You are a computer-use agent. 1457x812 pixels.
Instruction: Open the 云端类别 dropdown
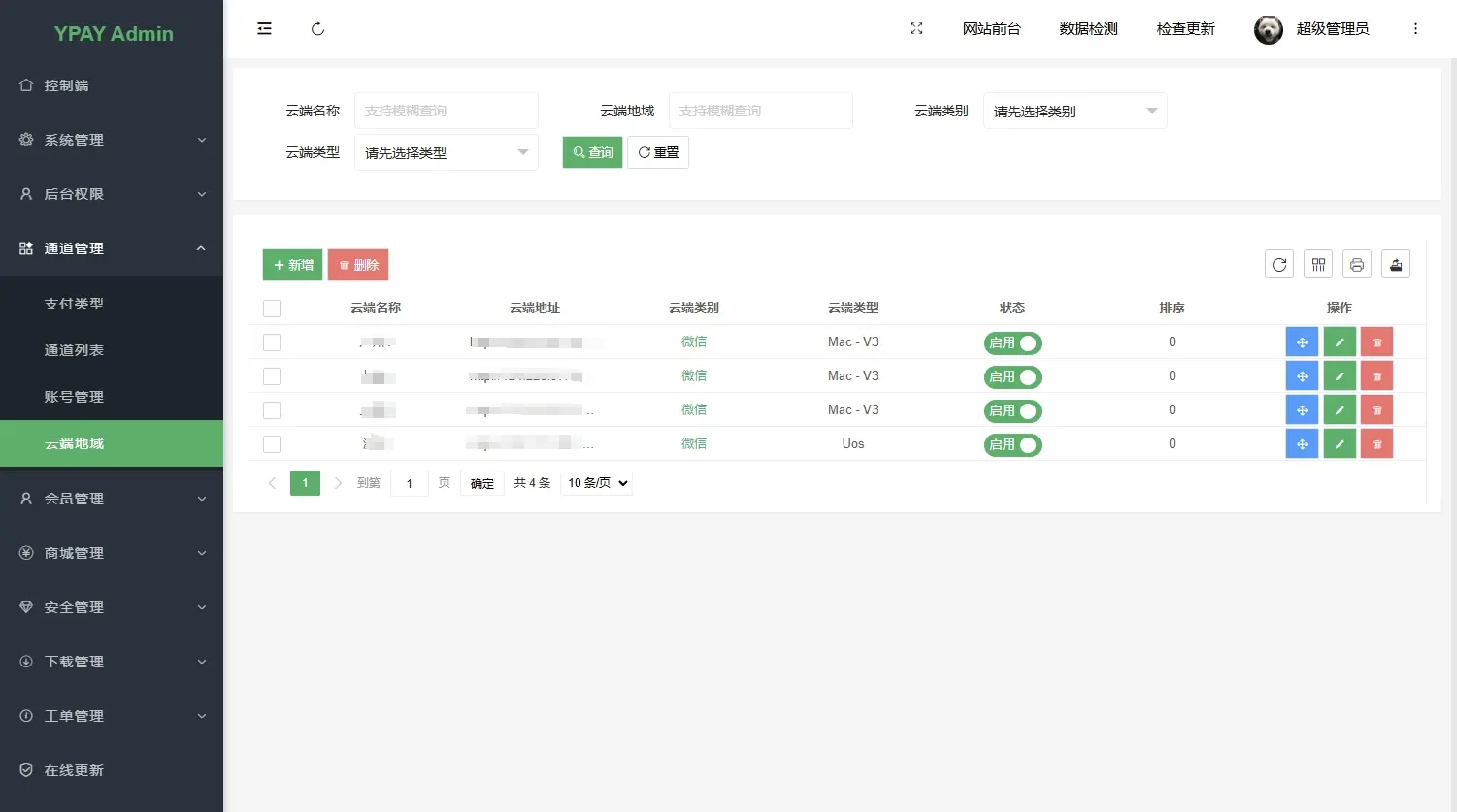(1075, 111)
